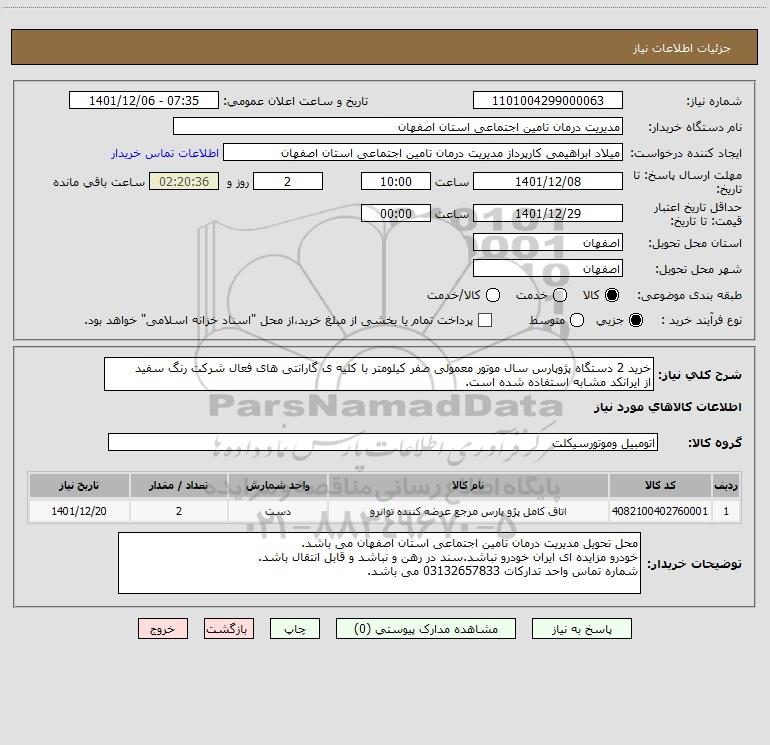Click the need date cell 1401/12/20

pos(79,511)
